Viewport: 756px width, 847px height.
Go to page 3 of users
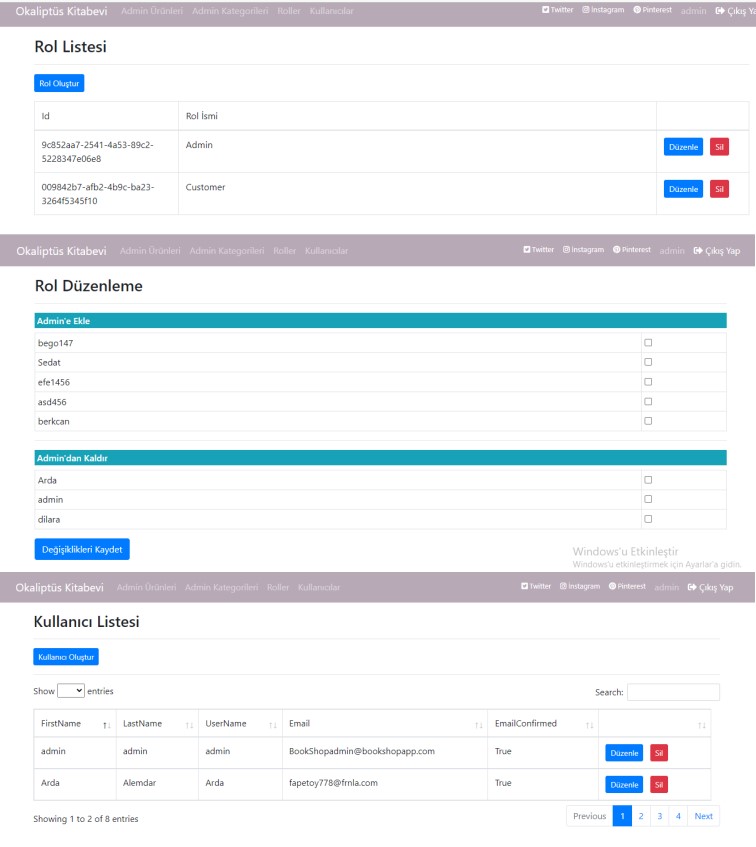pyautogui.click(x=659, y=816)
